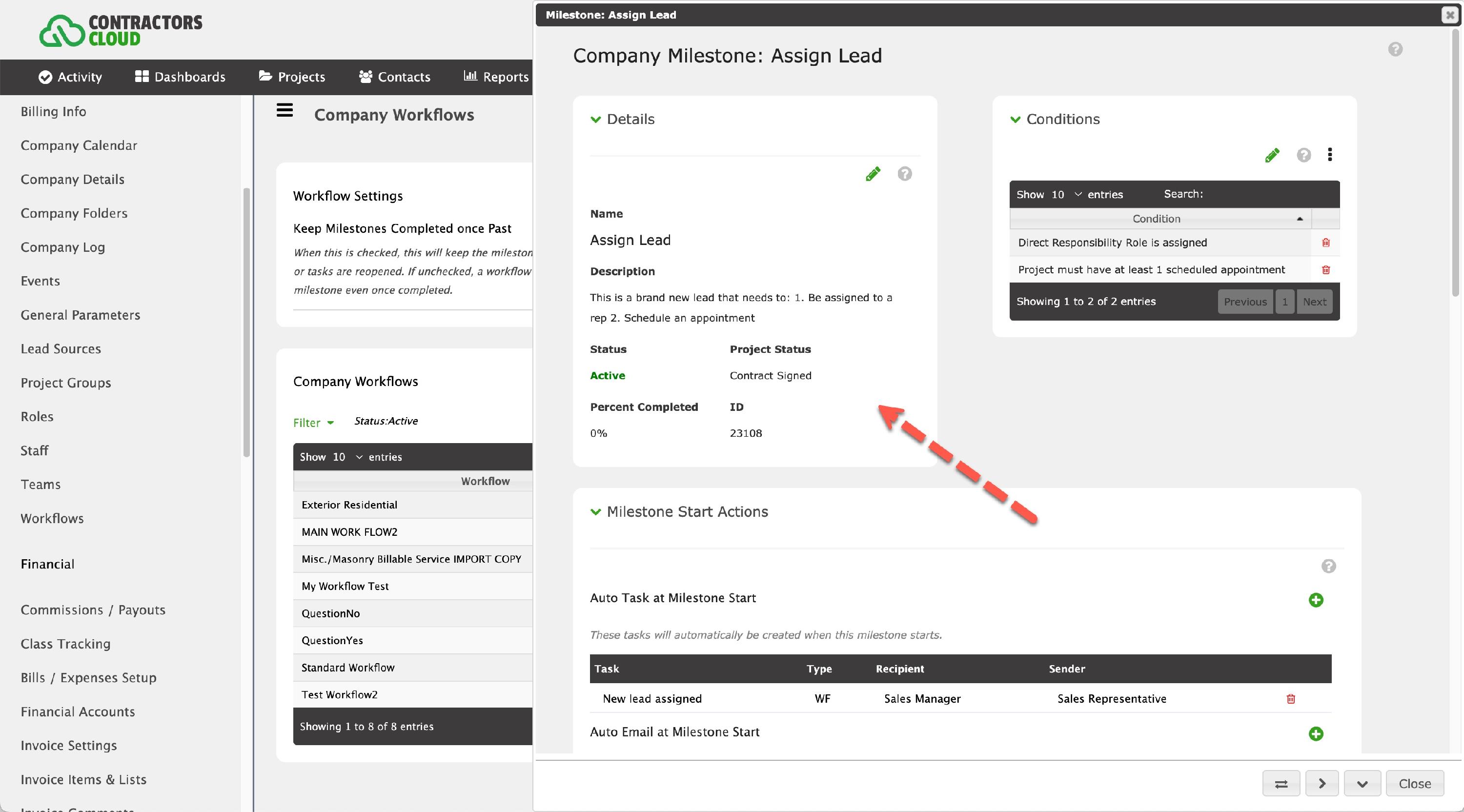The width and height of the screenshot is (1464, 812).
Task: Open three-dot menu in Conditions panel
Action: click(x=1330, y=155)
